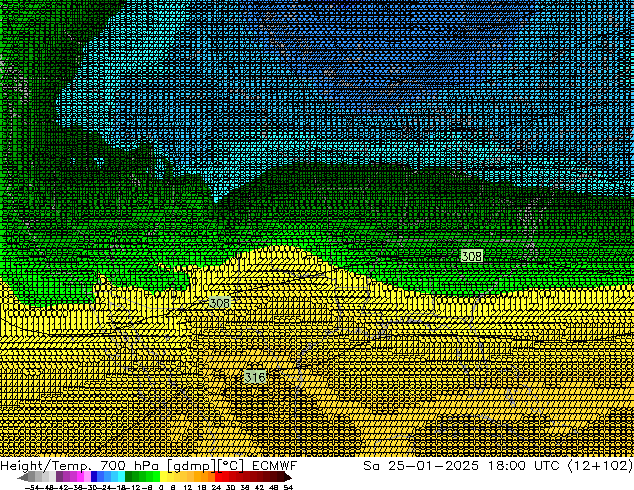Click the 'Height/Temp. 700 hPa' title text
Viewport: 634px width, 490px height.
pyautogui.click(x=80, y=465)
